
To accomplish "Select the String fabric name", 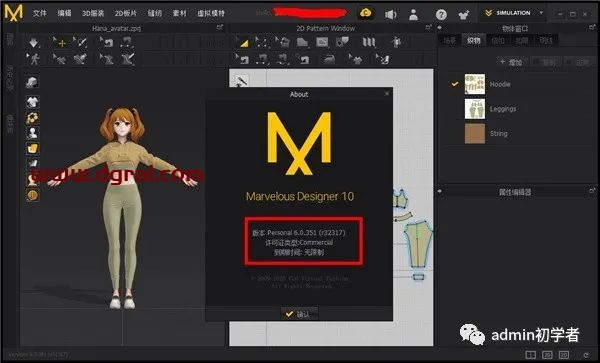I will tap(499, 133).
